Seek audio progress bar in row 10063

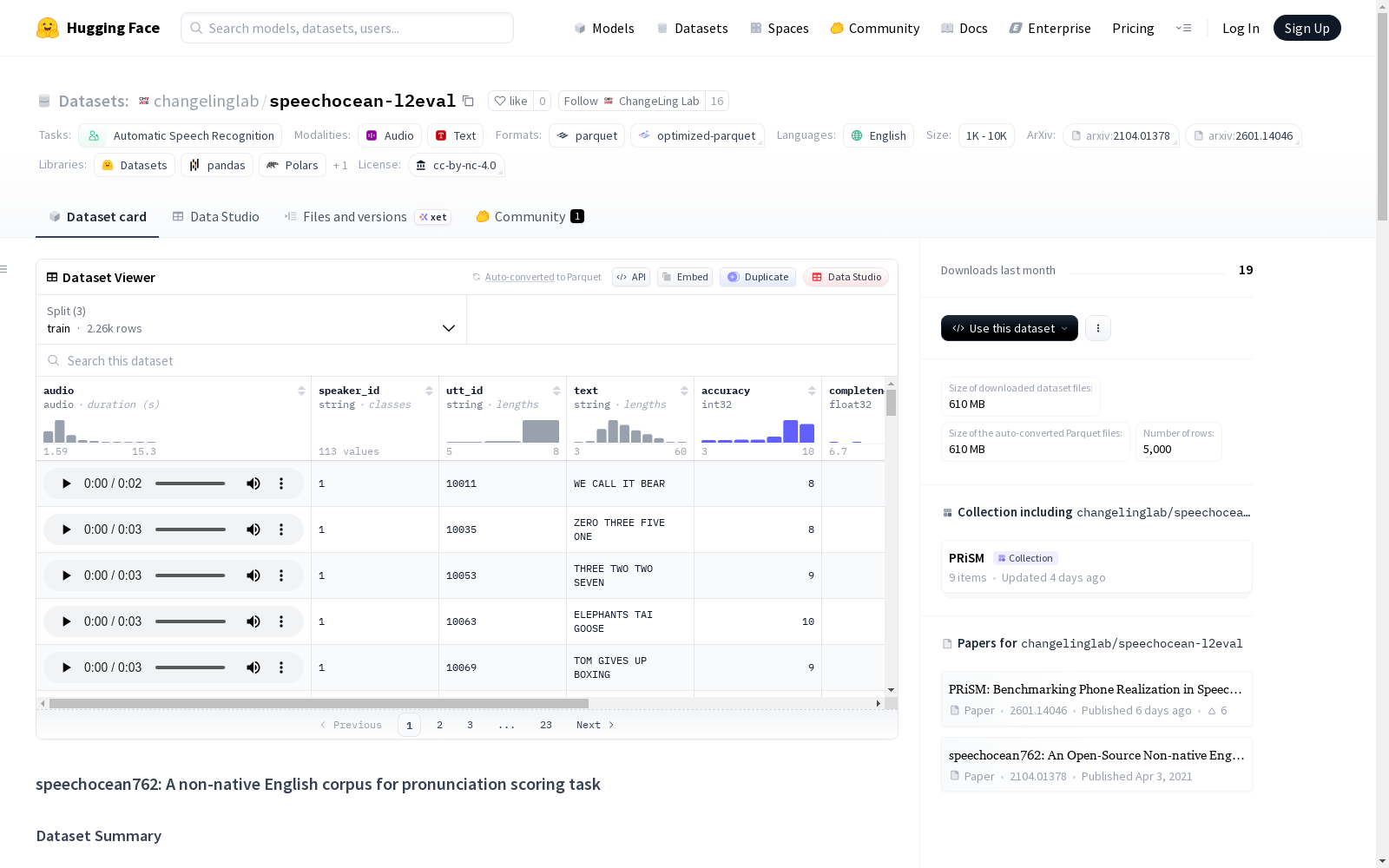(x=190, y=621)
